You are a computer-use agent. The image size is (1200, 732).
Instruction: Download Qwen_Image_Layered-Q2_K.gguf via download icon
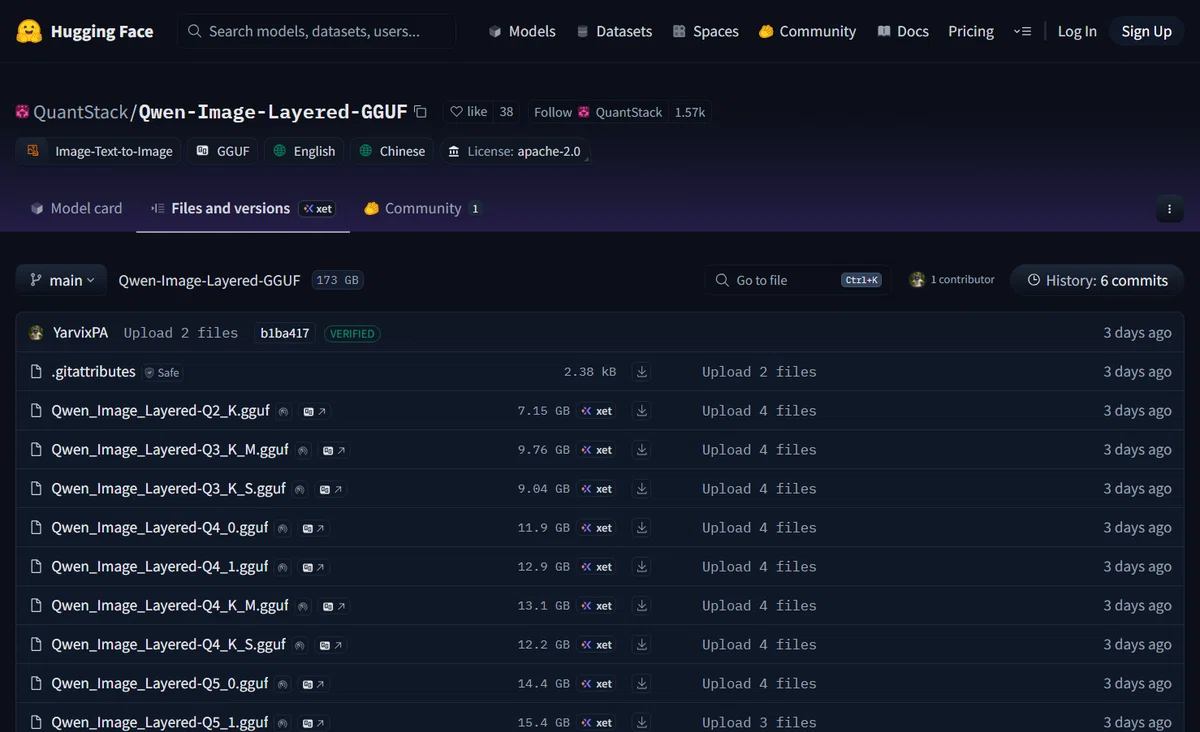tap(642, 411)
